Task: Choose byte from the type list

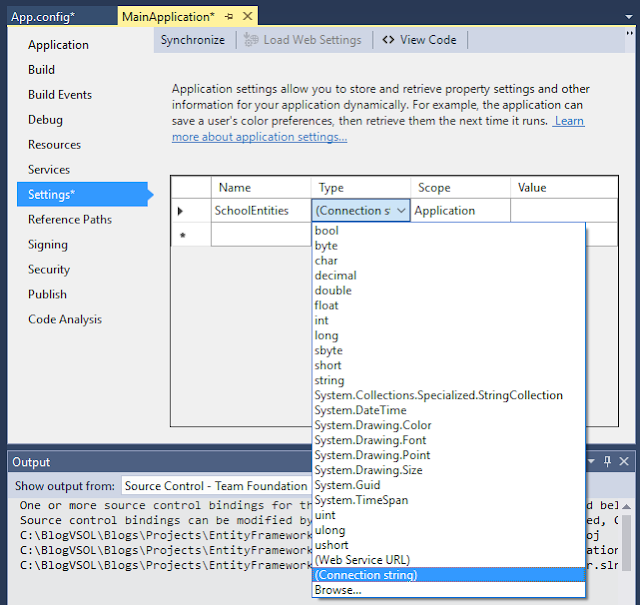Action: coord(449,246)
